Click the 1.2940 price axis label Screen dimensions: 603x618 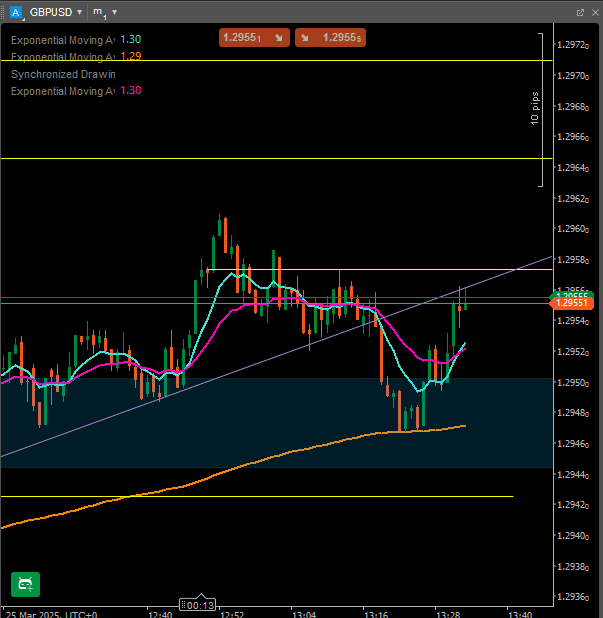coord(573,536)
